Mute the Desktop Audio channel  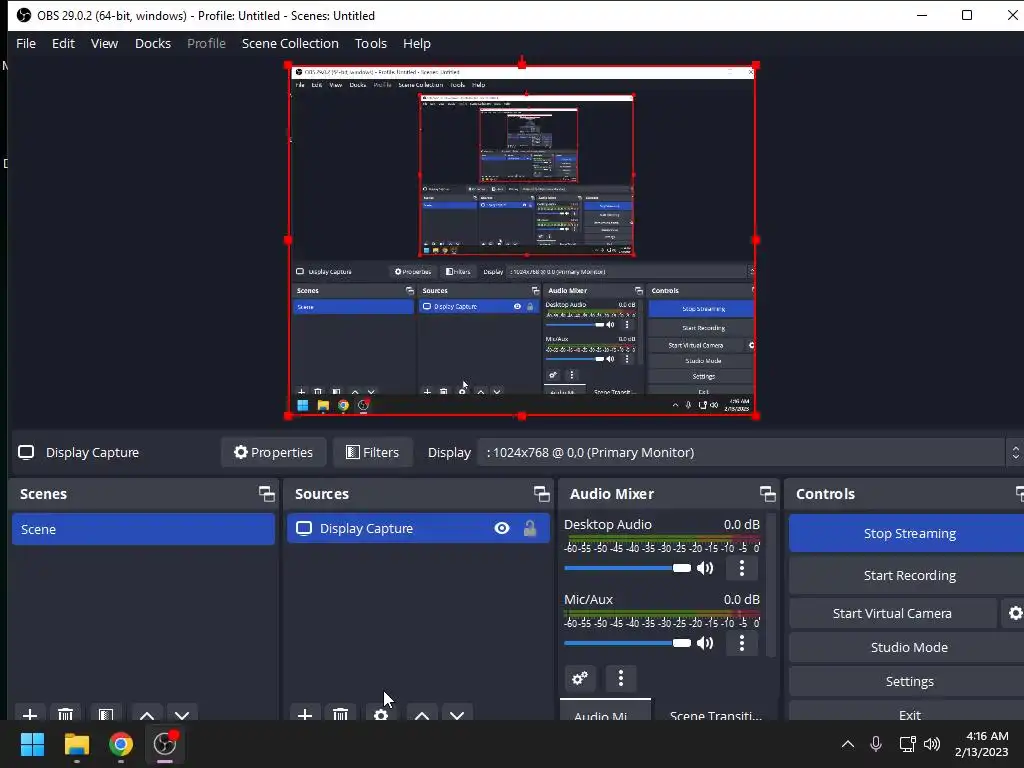705,568
